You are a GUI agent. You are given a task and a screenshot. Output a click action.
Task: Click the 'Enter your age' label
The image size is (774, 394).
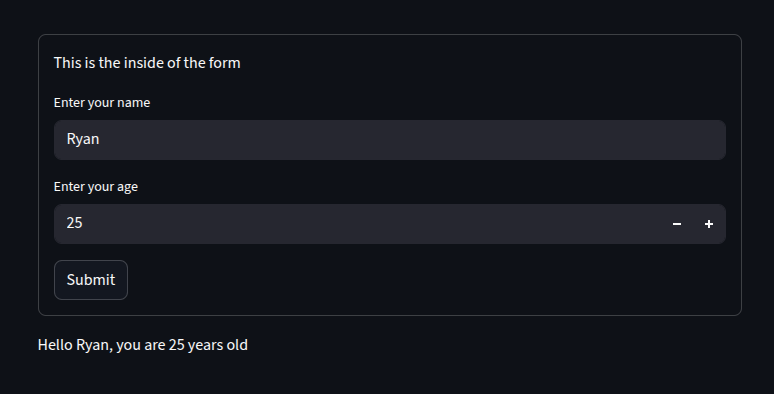[x=96, y=187]
